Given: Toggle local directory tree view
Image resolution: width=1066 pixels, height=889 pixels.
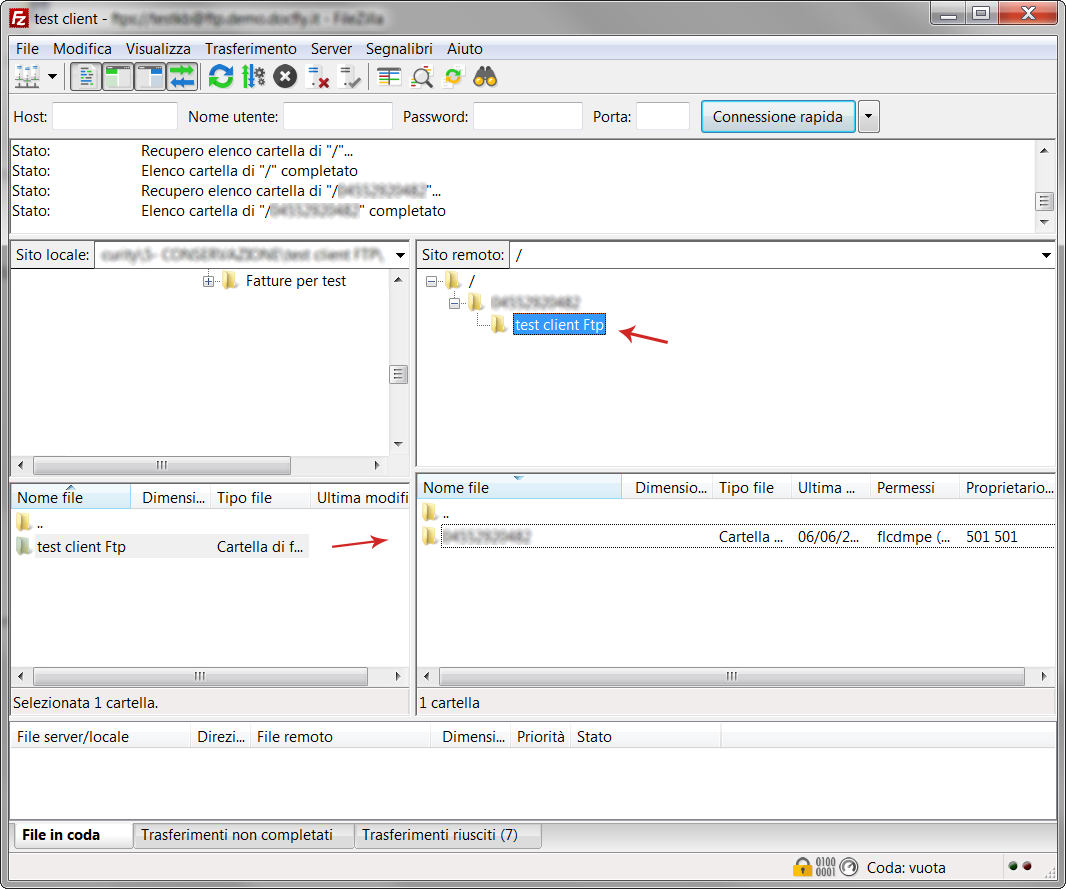Looking at the screenshot, I should (x=117, y=77).
